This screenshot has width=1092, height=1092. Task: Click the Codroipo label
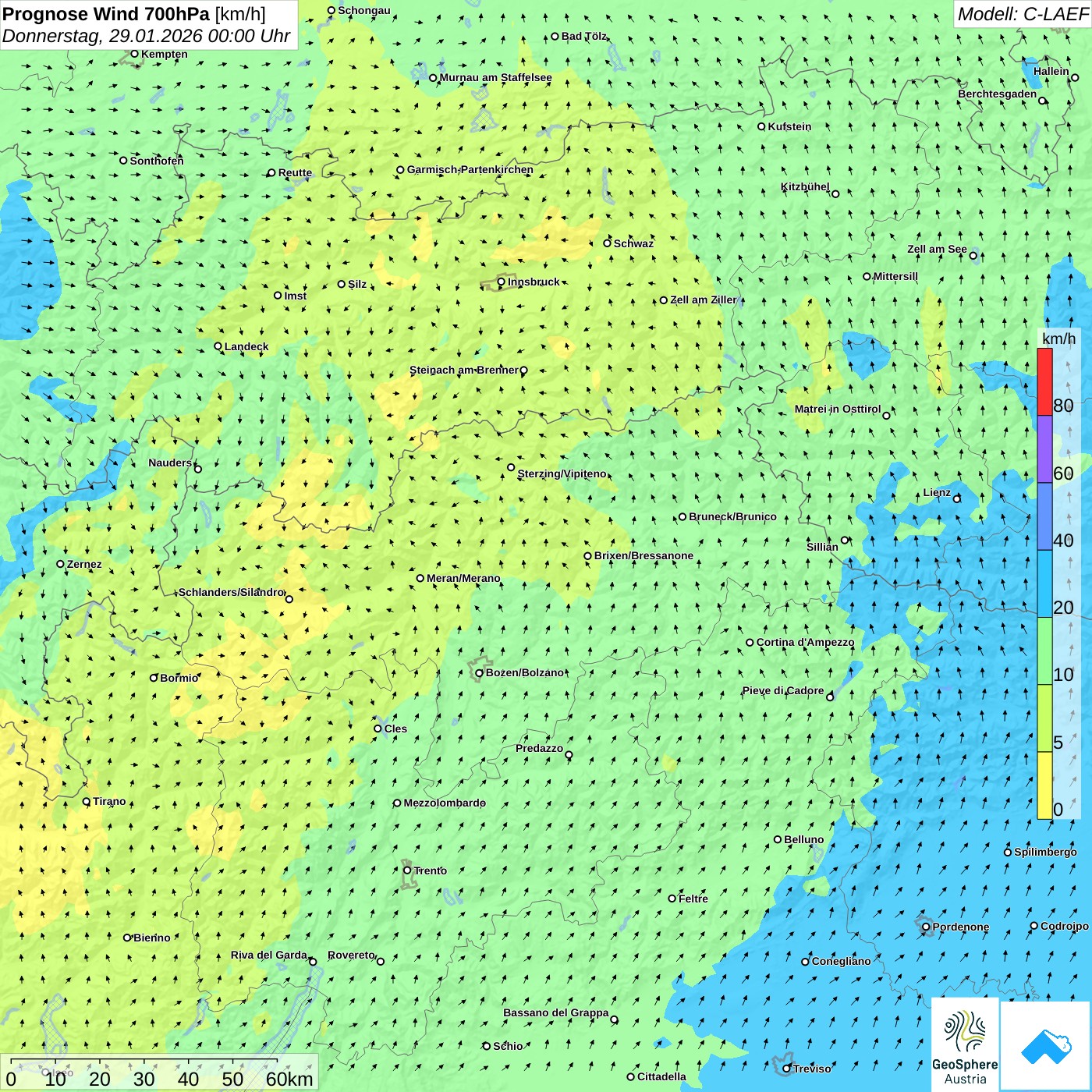1065,926
